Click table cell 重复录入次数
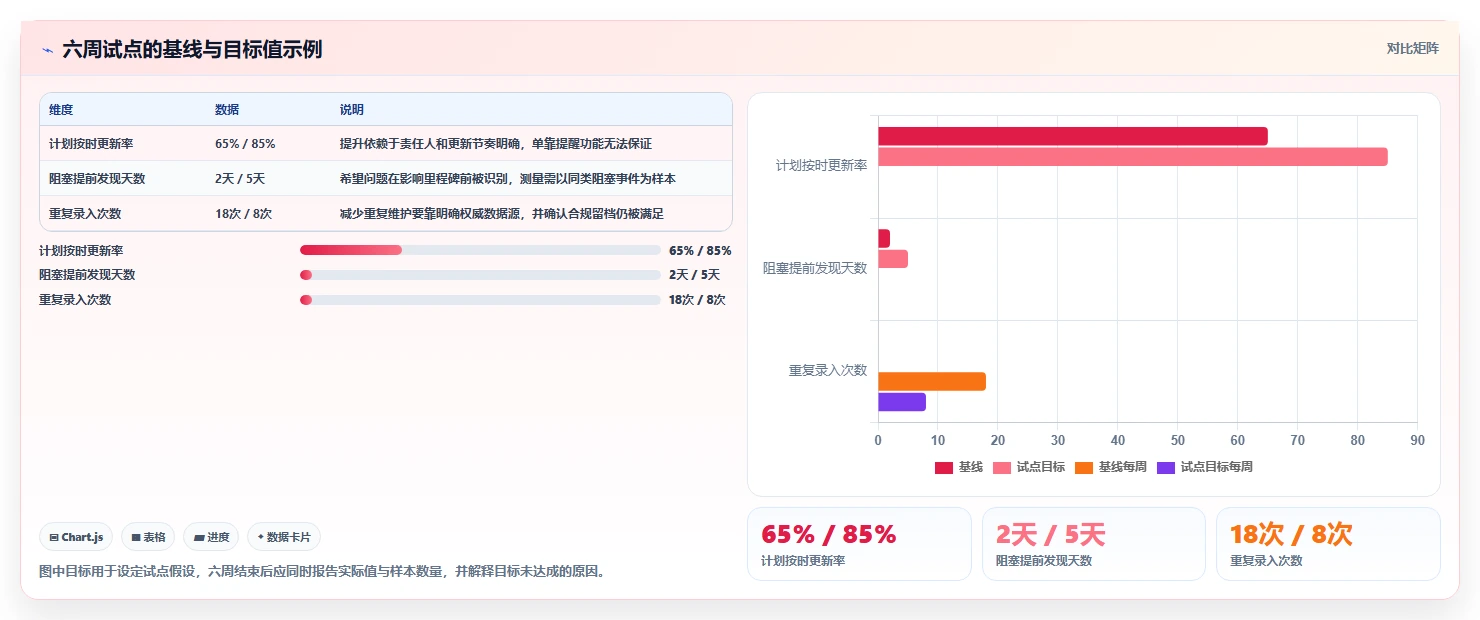Screen dimensions: 1480x620 [85, 214]
